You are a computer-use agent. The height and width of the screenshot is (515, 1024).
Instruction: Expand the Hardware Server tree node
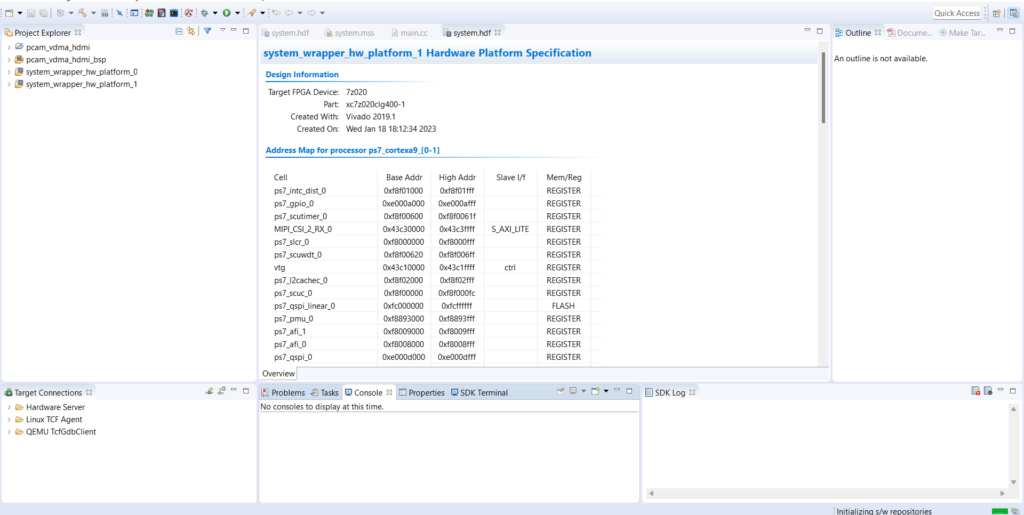click(x=9, y=407)
